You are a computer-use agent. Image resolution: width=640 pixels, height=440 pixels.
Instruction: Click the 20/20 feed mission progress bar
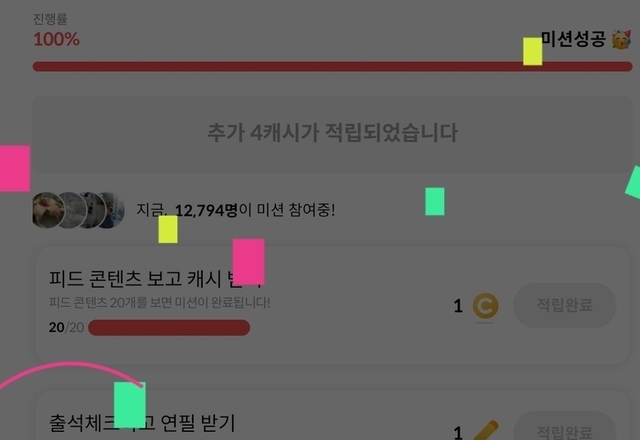169,327
